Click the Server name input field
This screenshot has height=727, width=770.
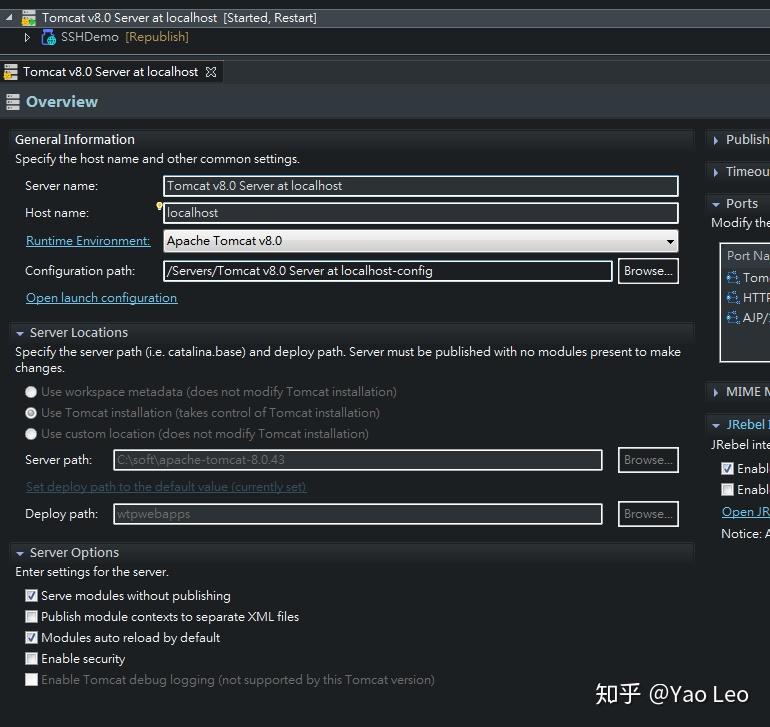(421, 186)
